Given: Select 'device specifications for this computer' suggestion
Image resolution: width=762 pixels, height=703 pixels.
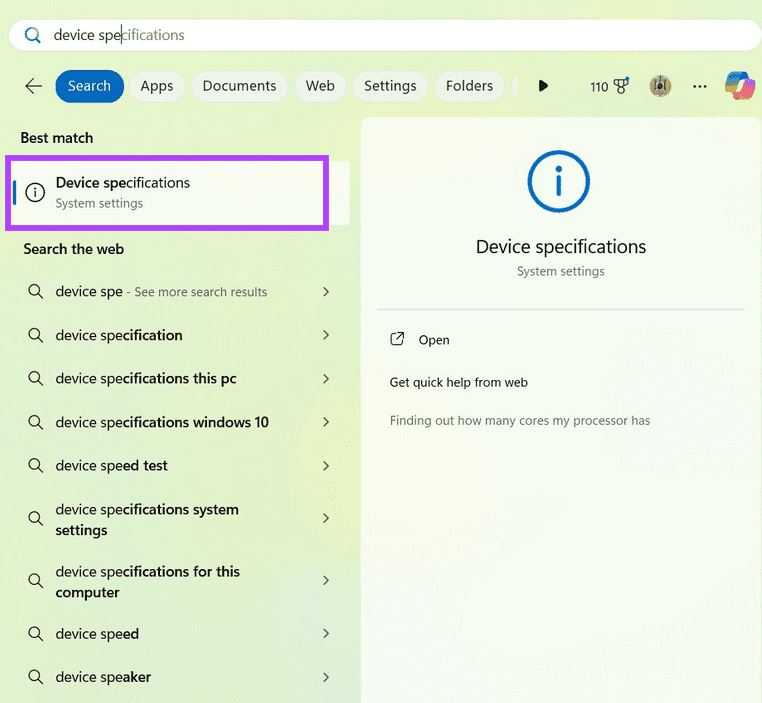Looking at the screenshot, I should coord(147,582).
